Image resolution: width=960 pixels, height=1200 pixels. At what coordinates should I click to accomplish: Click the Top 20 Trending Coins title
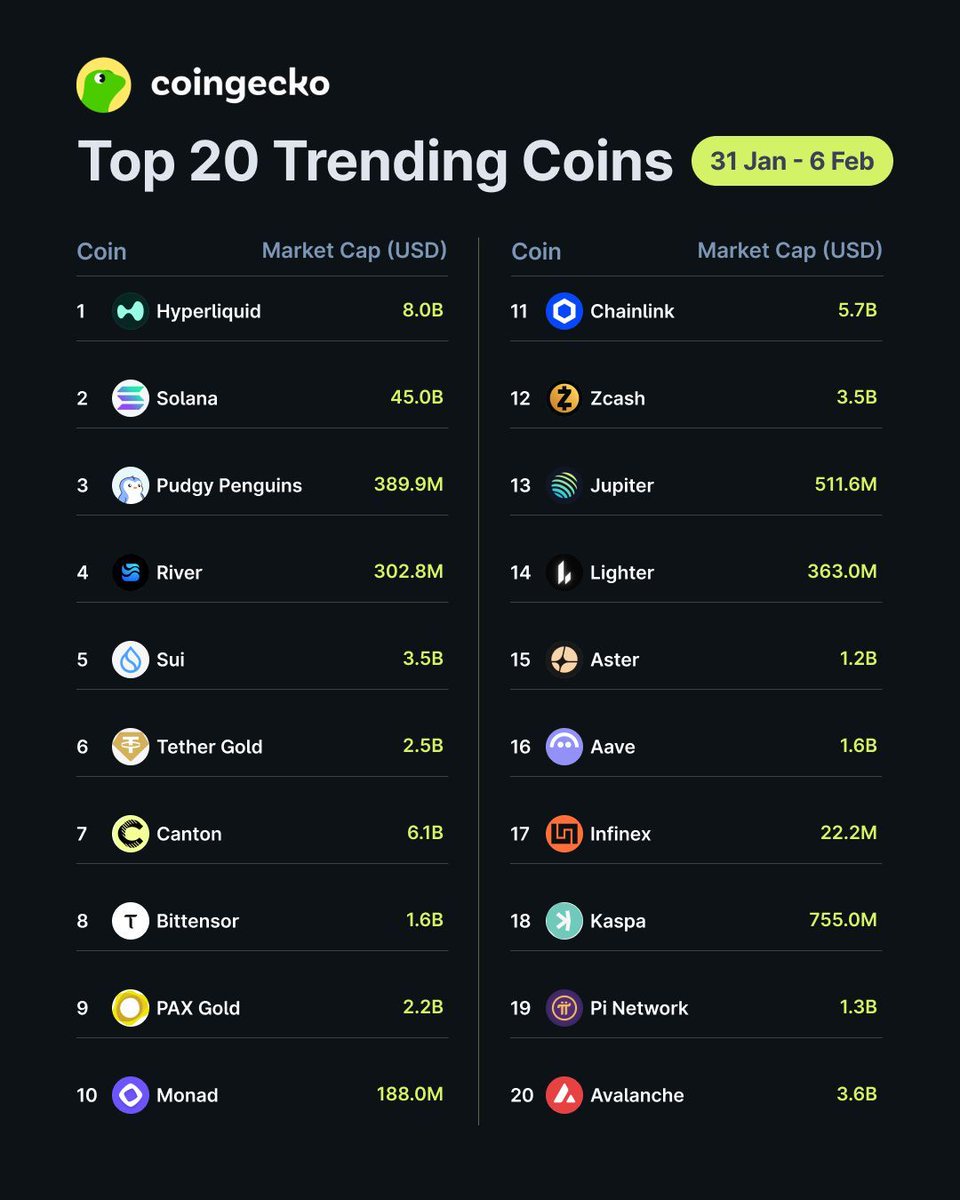[375, 161]
